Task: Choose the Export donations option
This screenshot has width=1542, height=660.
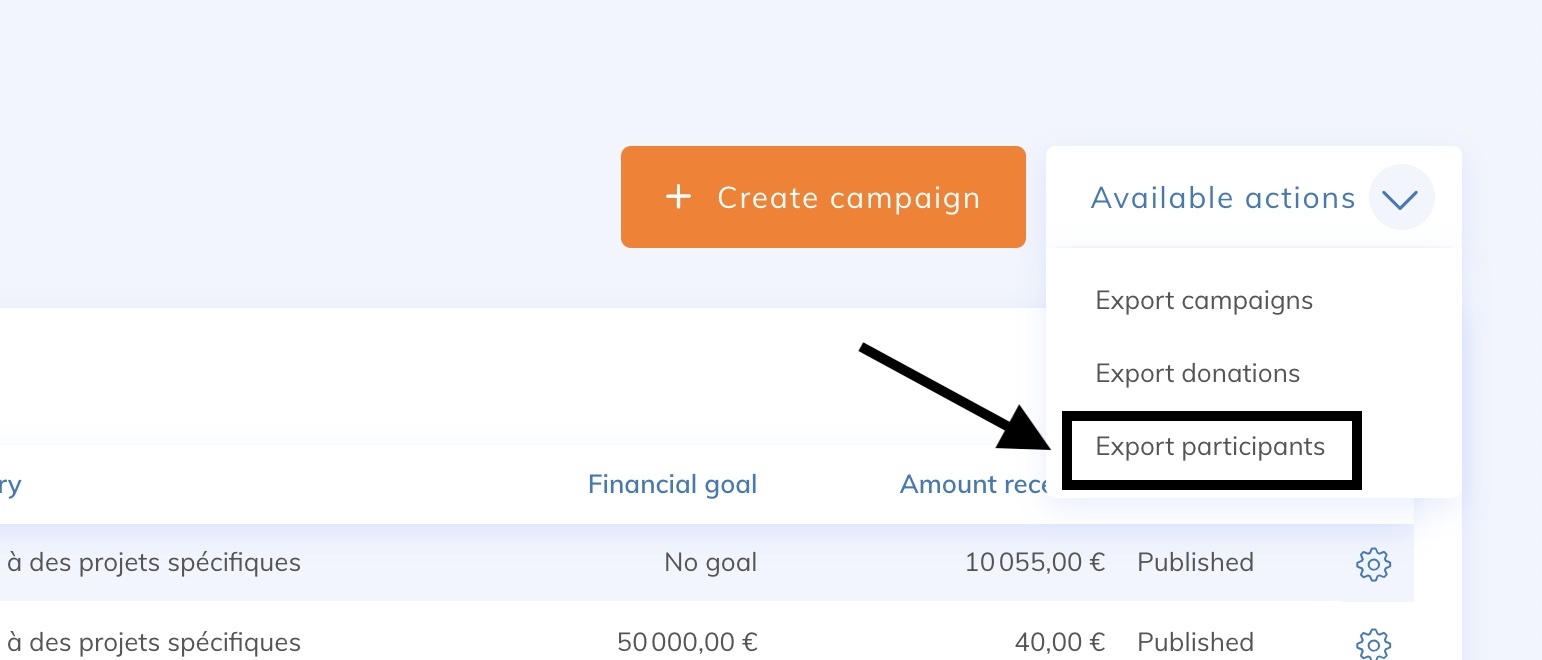Action: click(x=1197, y=374)
